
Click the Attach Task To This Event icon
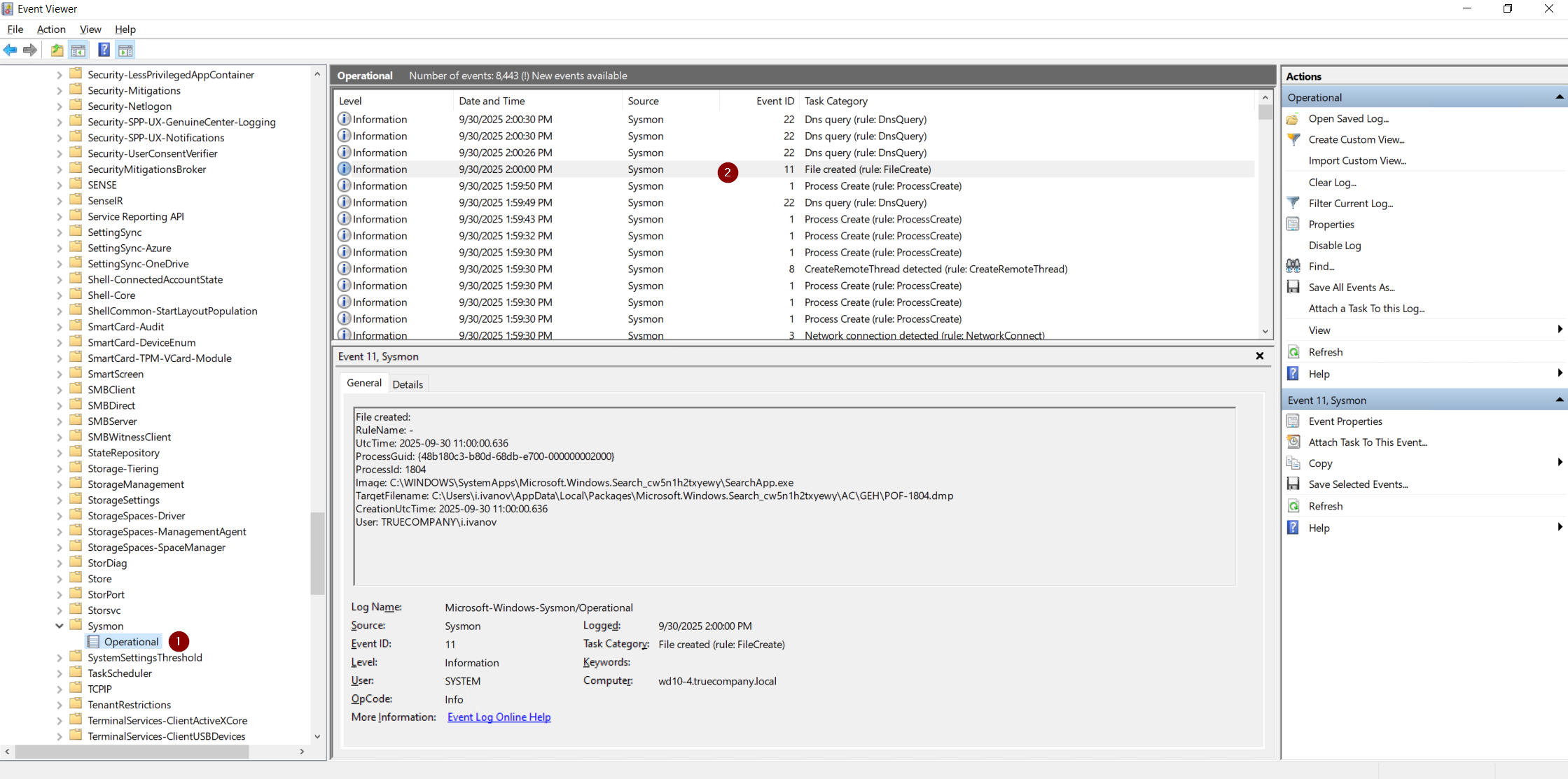tap(1293, 442)
